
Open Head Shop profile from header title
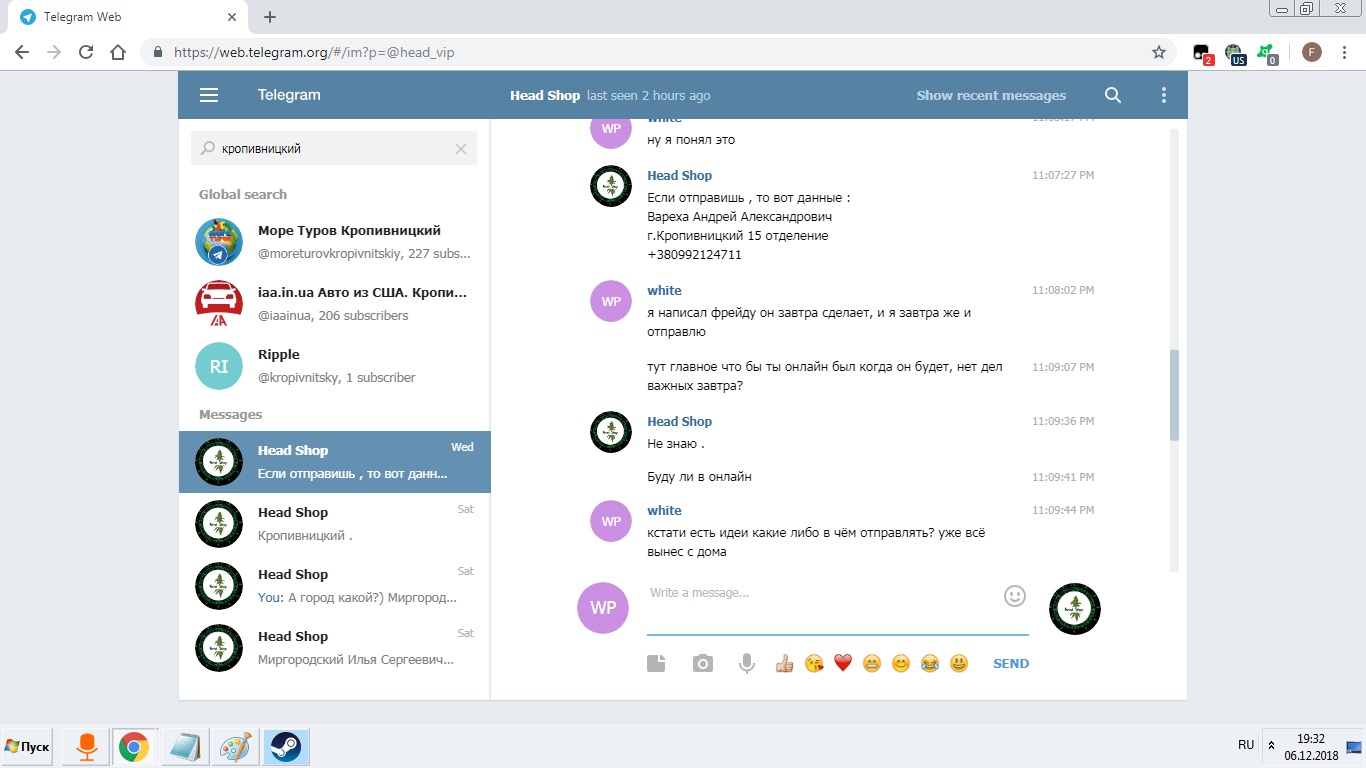[x=545, y=95]
